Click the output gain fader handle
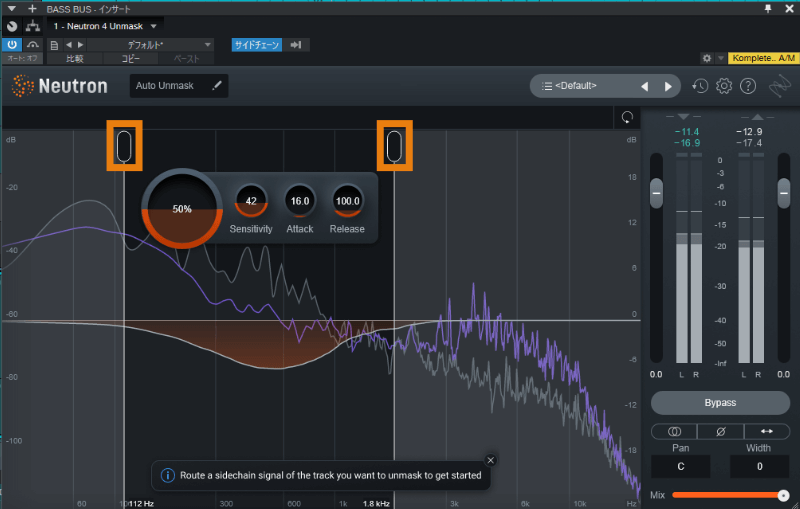Image resolution: width=800 pixels, height=509 pixels. 784,193
